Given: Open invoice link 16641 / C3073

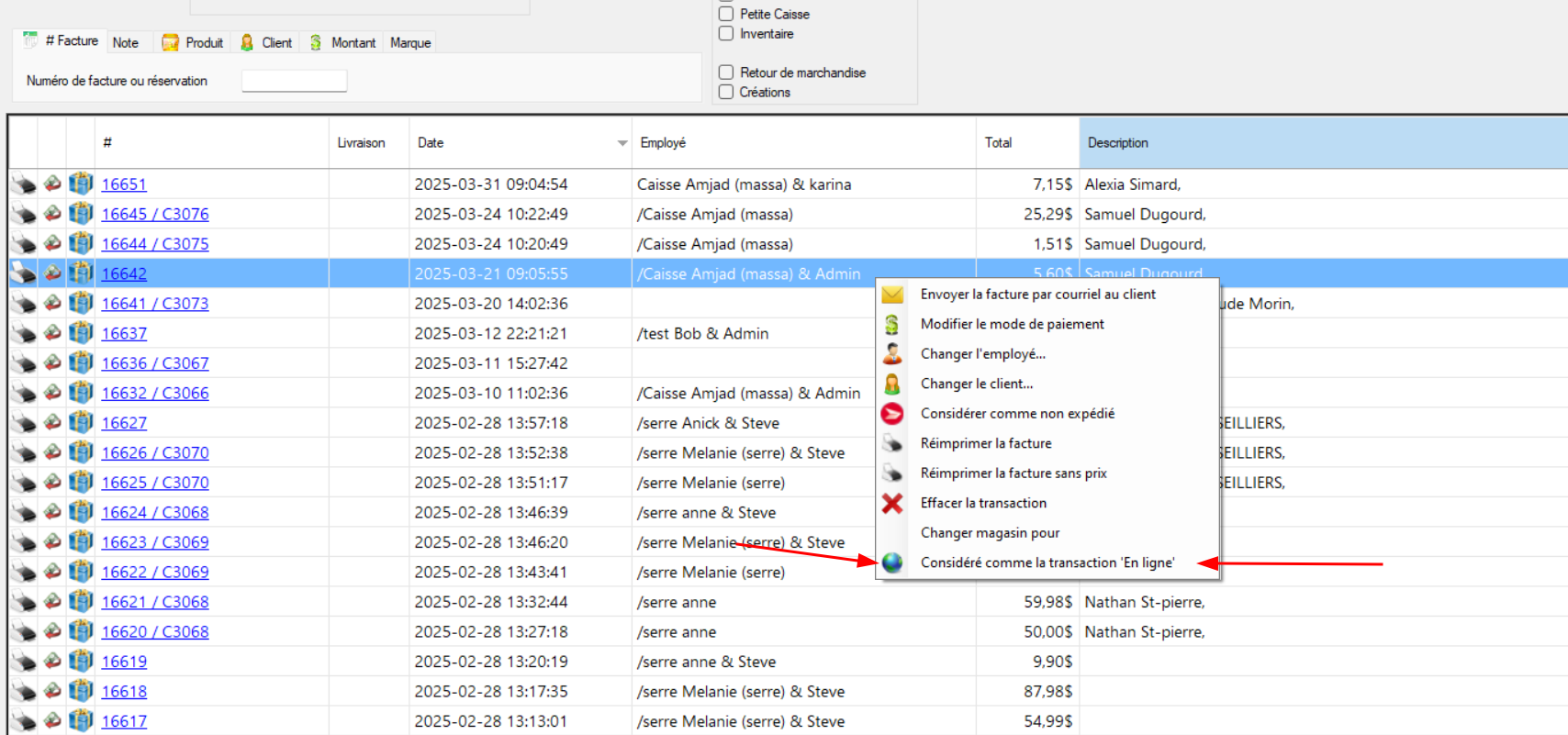Looking at the screenshot, I should tap(155, 304).
